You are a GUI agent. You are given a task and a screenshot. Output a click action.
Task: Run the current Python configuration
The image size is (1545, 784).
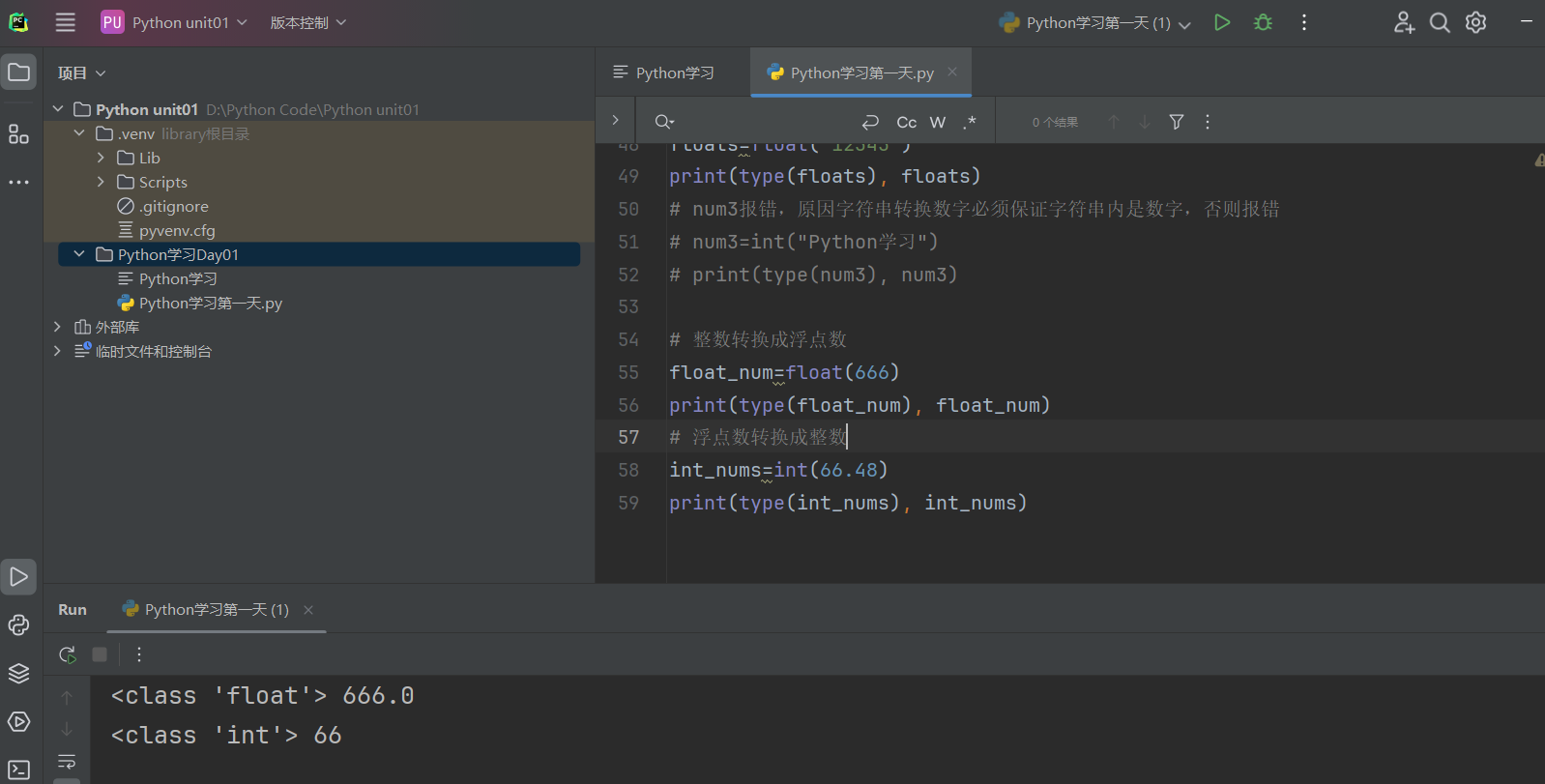(x=1222, y=22)
